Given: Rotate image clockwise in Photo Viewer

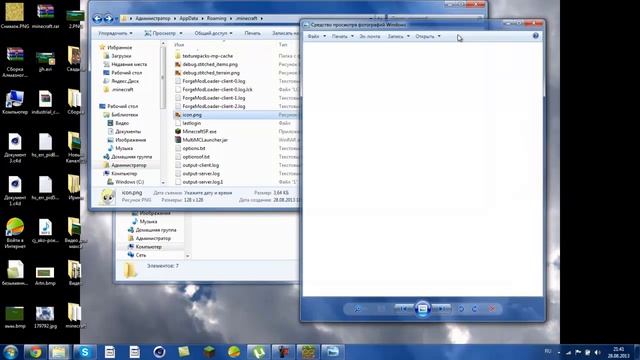Looking at the screenshot, I should 475,309.
